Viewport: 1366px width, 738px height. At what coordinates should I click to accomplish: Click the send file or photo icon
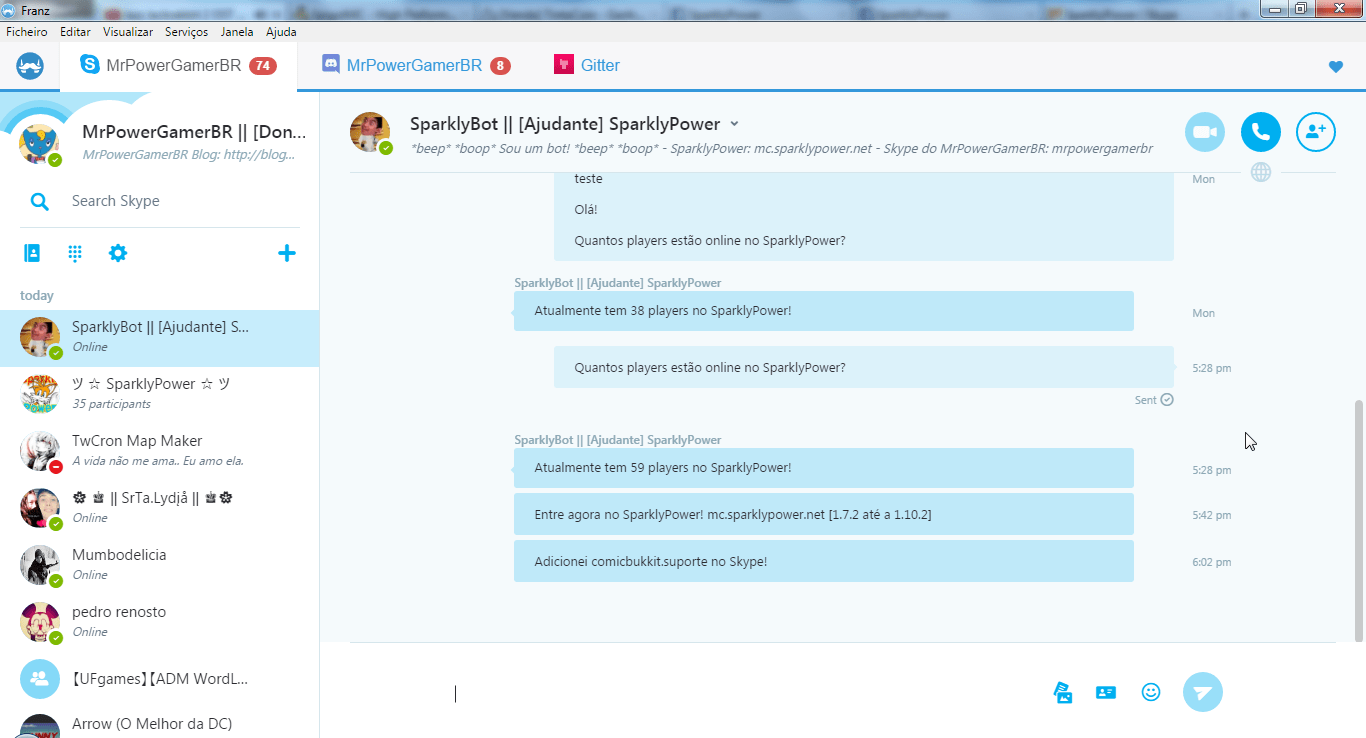click(1063, 692)
